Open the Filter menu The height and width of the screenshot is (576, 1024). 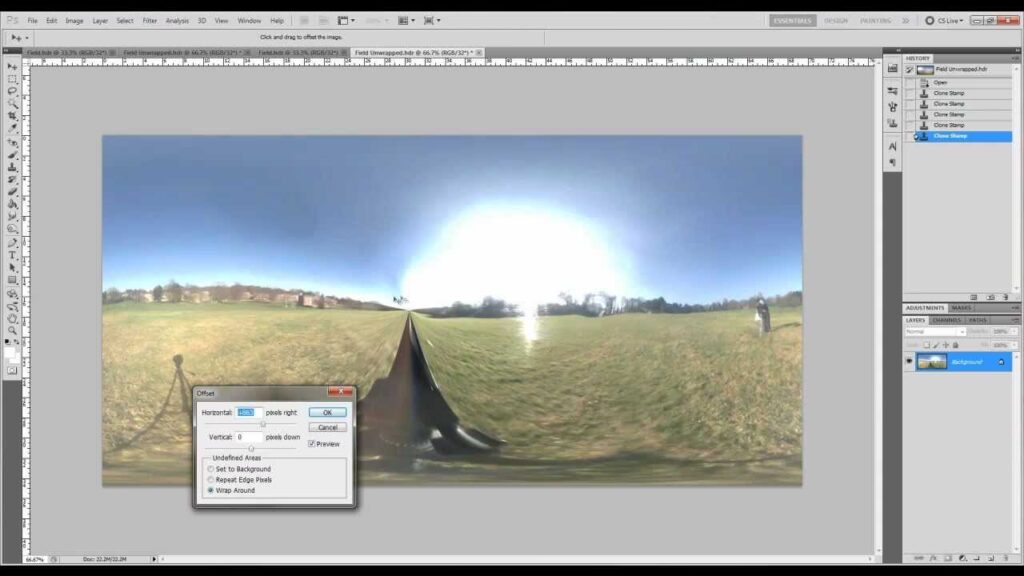(x=149, y=20)
